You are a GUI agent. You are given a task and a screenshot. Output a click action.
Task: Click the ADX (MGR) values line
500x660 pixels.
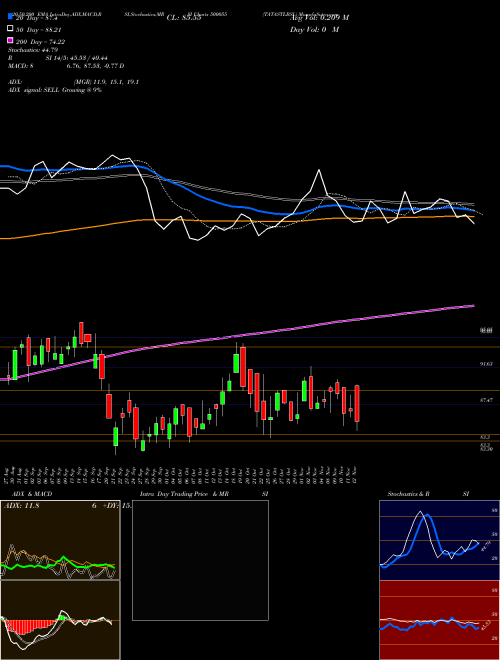click(x=74, y=82)
